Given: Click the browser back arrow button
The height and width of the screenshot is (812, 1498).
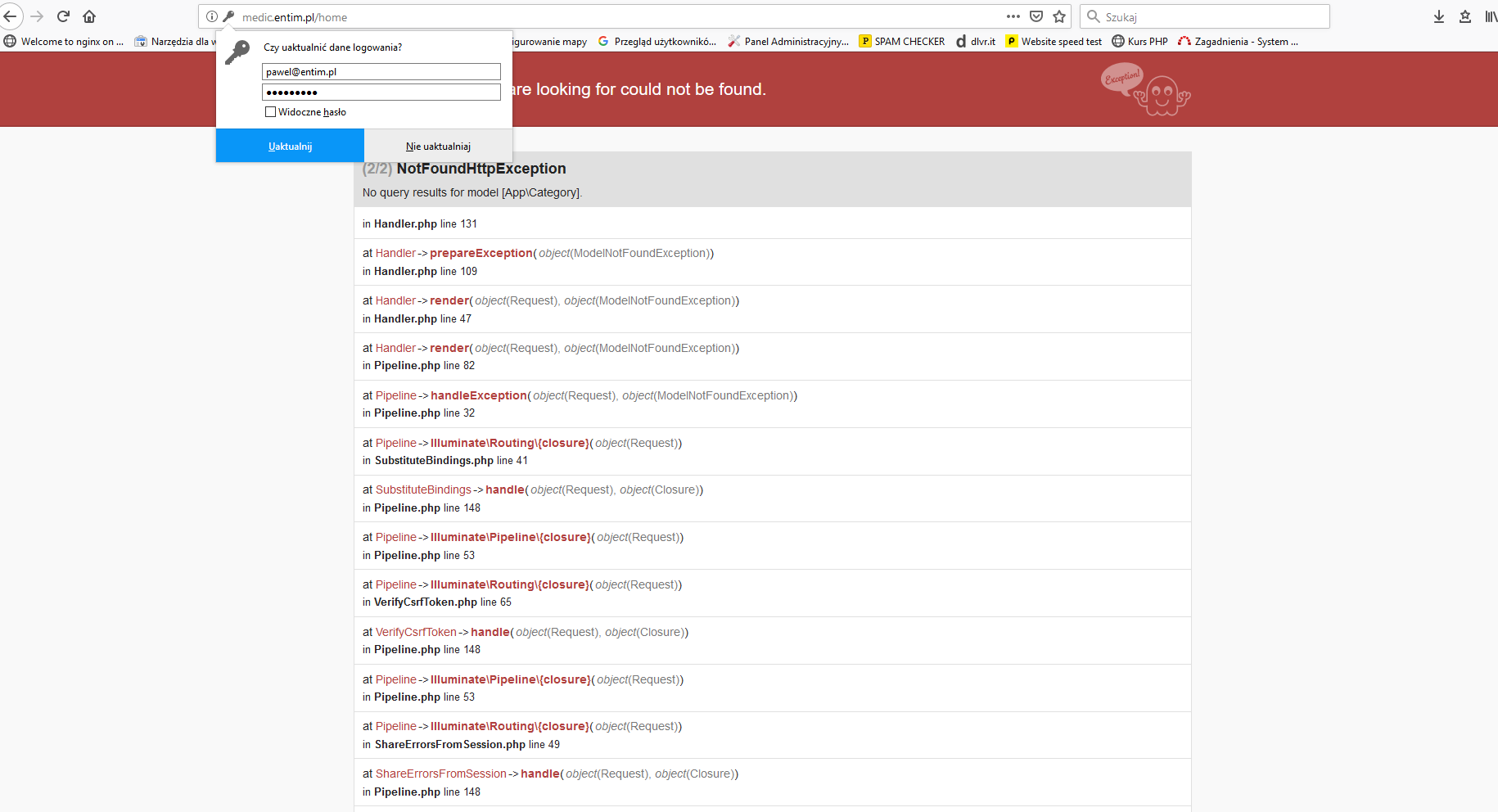Looking at the screenshot, I should [x=11, y=16].
